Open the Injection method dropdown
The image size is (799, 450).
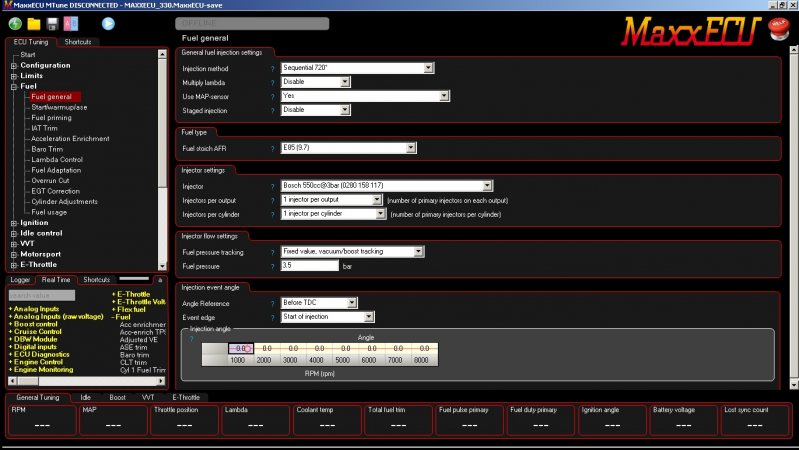tap(357, 68)
